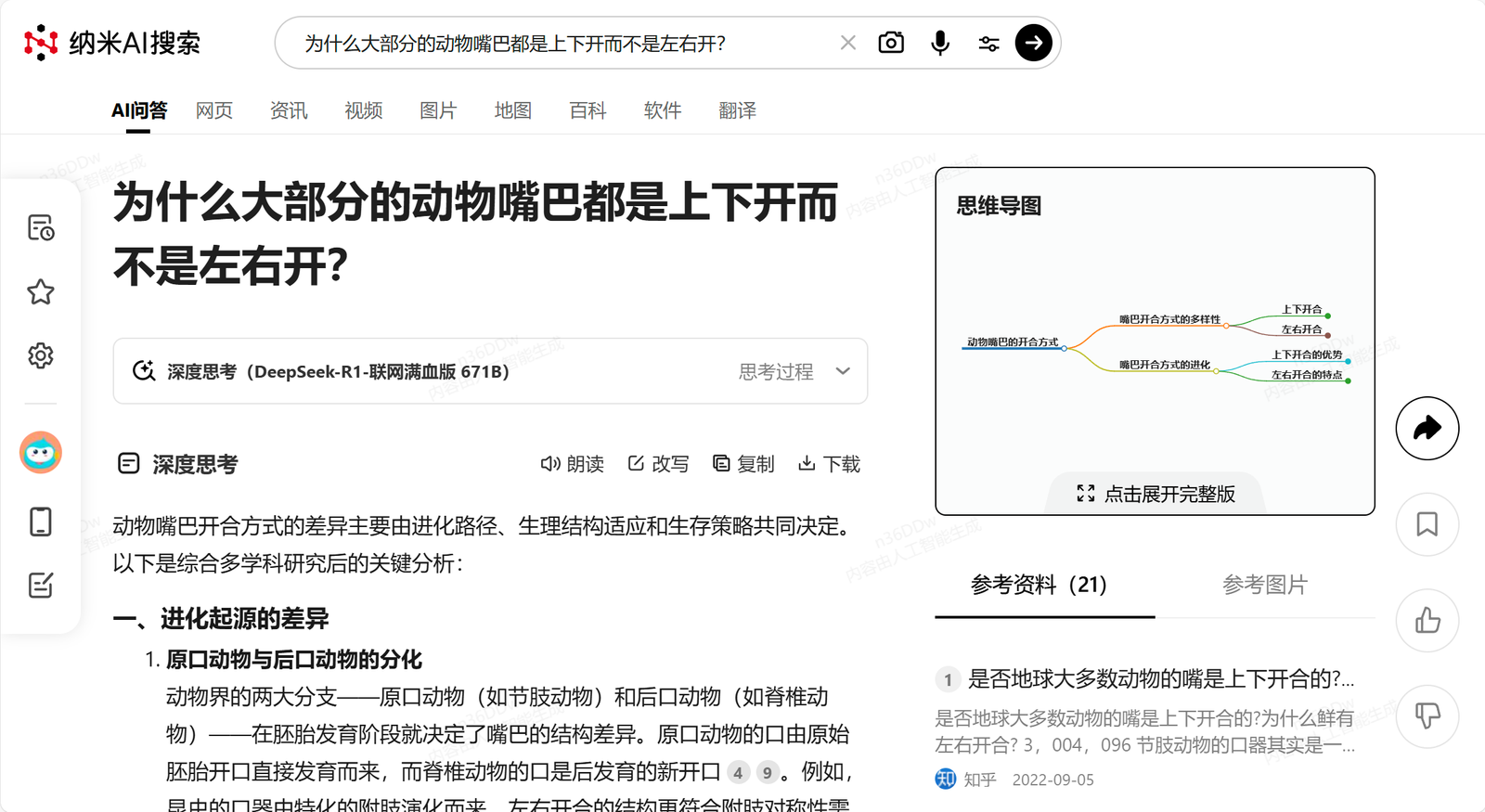Screen dimensions: 1485x812
Task: Click the camera image search icon
Action: [x=891, y=43]
